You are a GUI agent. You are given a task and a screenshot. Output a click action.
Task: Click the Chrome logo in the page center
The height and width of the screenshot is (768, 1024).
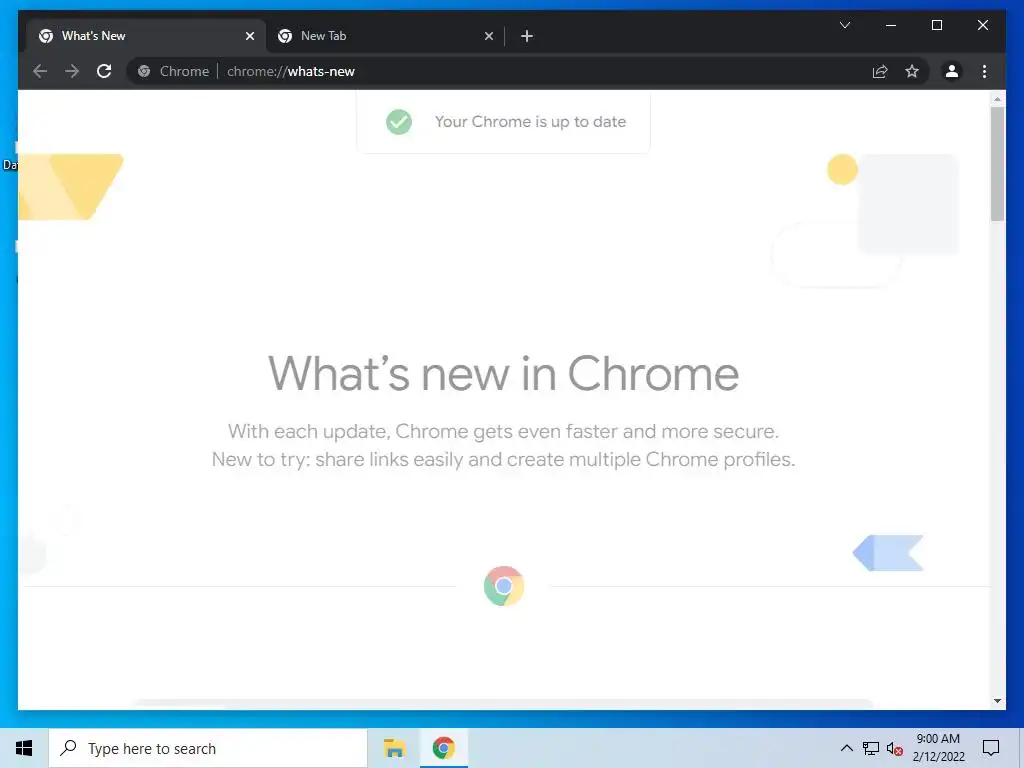504,586
